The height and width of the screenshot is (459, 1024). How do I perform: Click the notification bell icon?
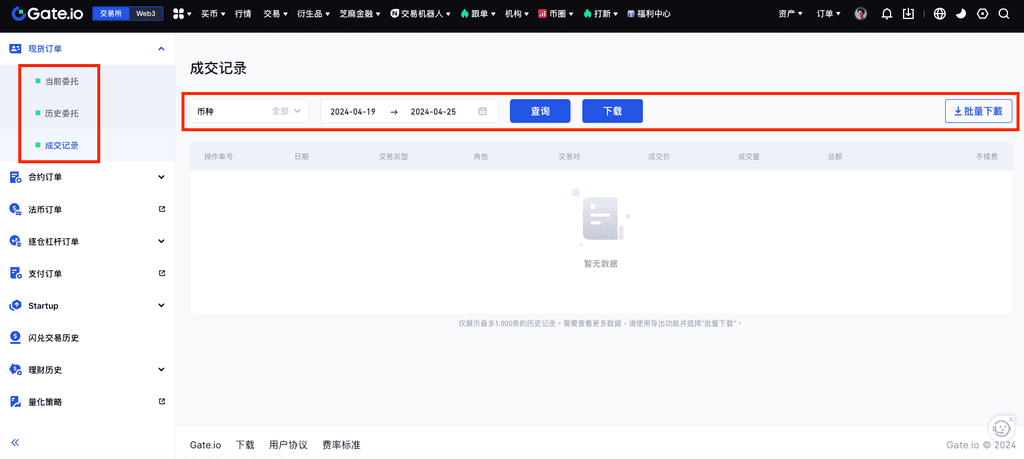[886, 14]
